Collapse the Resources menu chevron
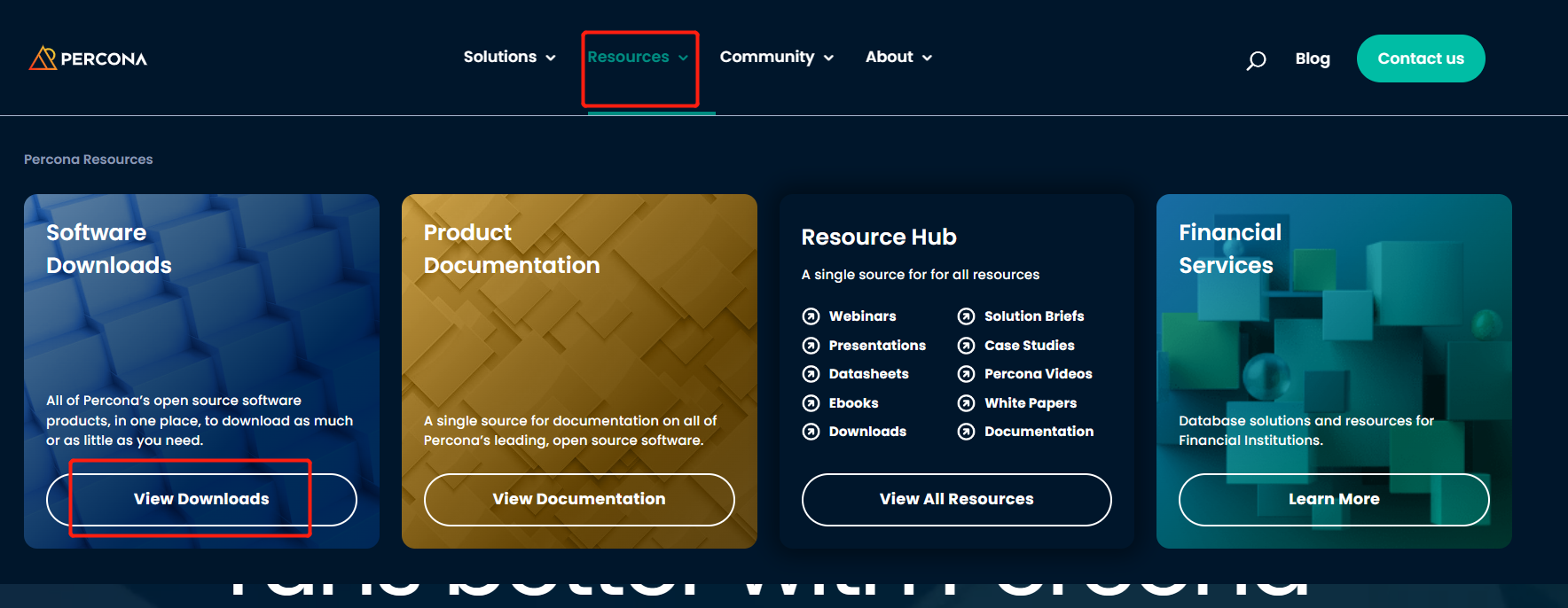 coord(683,58)
